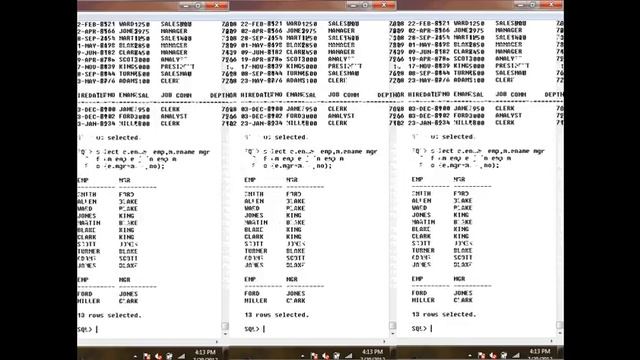This screenshot has height=360, width=640.
Task: Click scroll-down arrow in middle SQL window
Action: [x=392, y=333]
